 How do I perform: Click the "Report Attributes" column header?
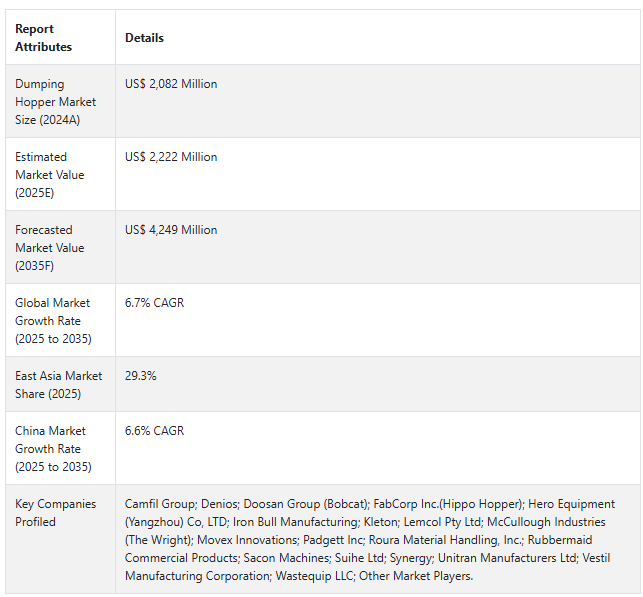44,38
